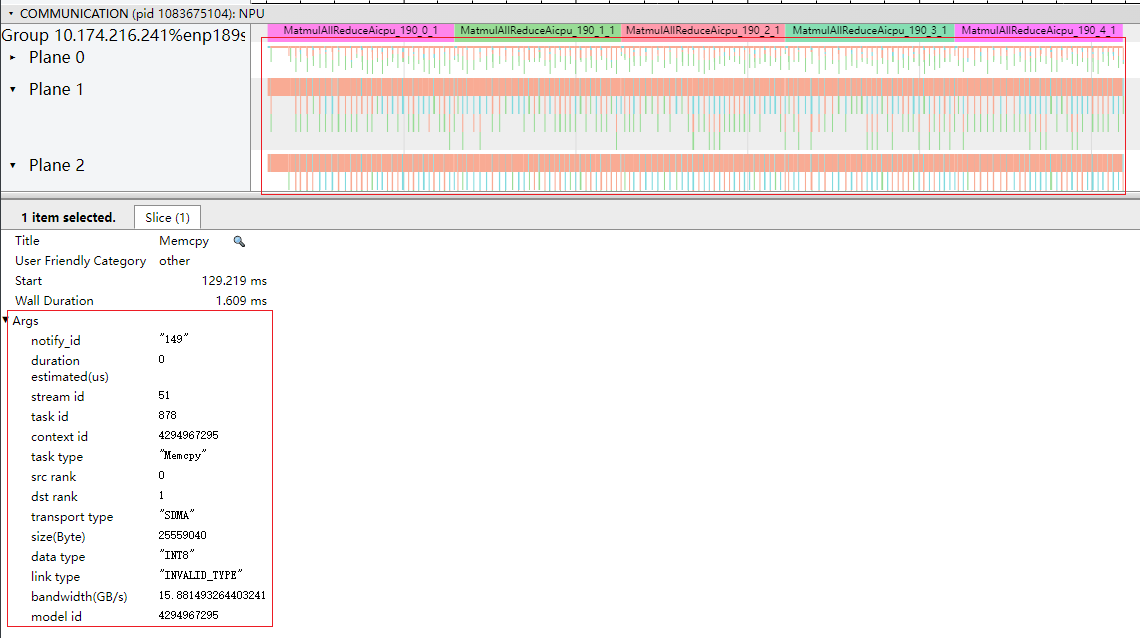
Task: Click the User Friendly Category value other
Action: click(x=174, y=261)
